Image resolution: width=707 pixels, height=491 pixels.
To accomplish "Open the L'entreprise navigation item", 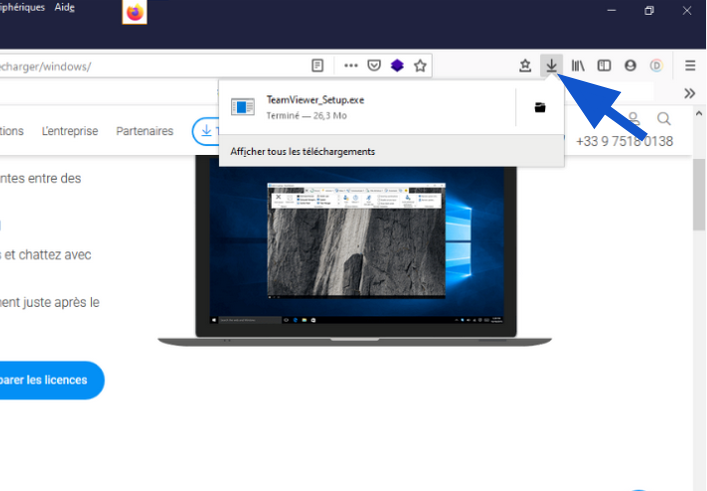I will [x=70, y=131].
